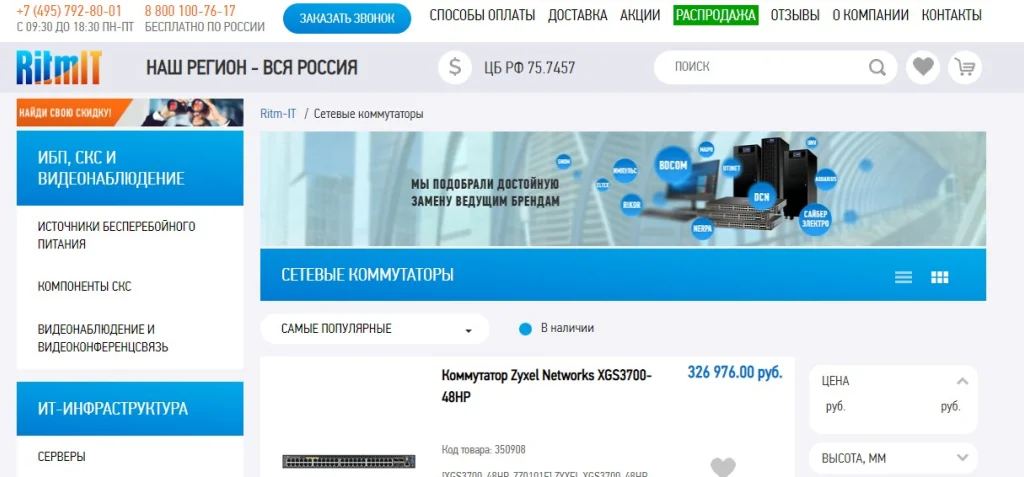Open the 'Самые популярные' sort dropdown
This screenshot has height=477, width=1024.
[x=375, y=329]
